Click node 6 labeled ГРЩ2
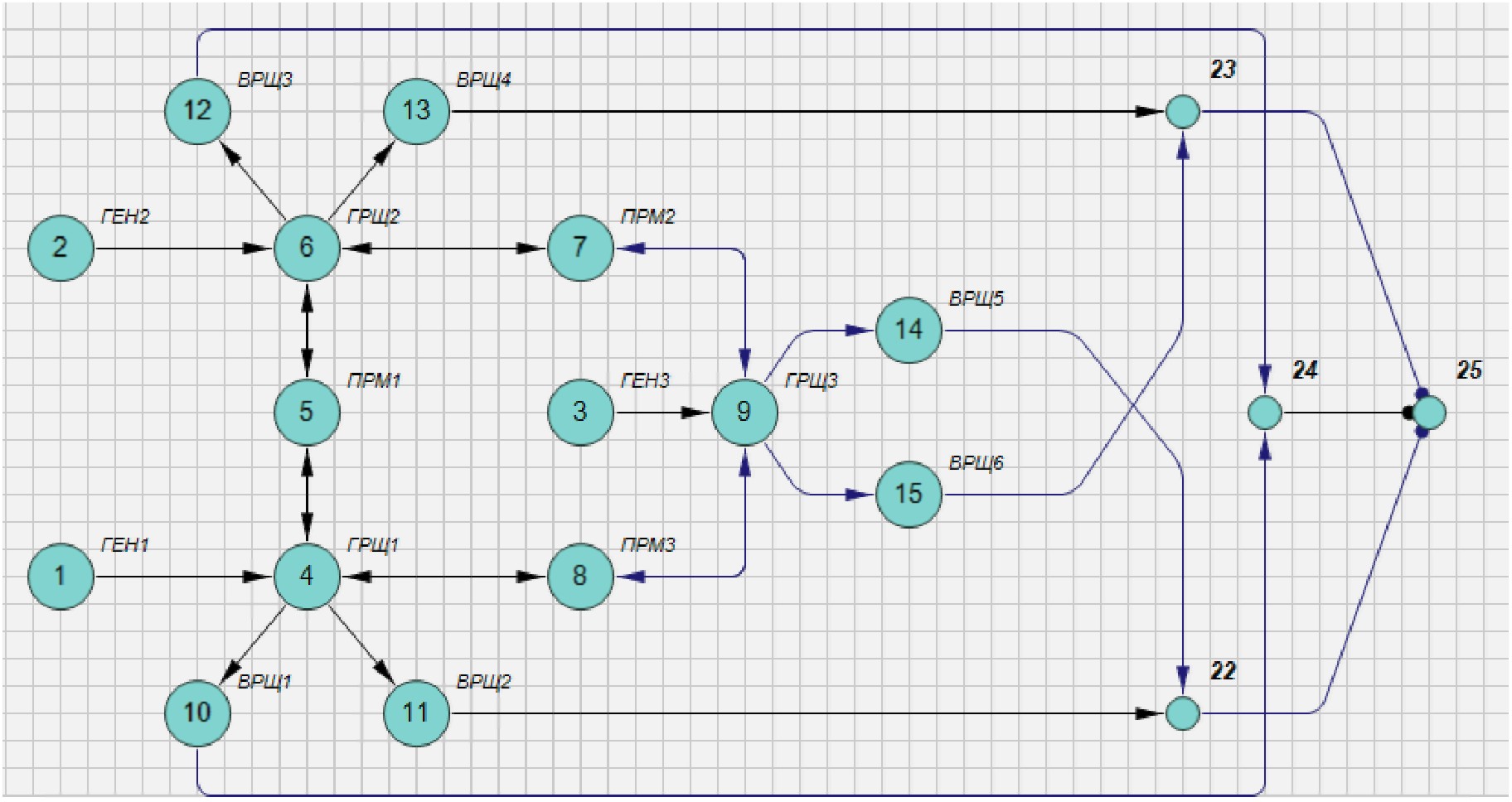This screenshot has height=802, width=1512. [307, 248]
